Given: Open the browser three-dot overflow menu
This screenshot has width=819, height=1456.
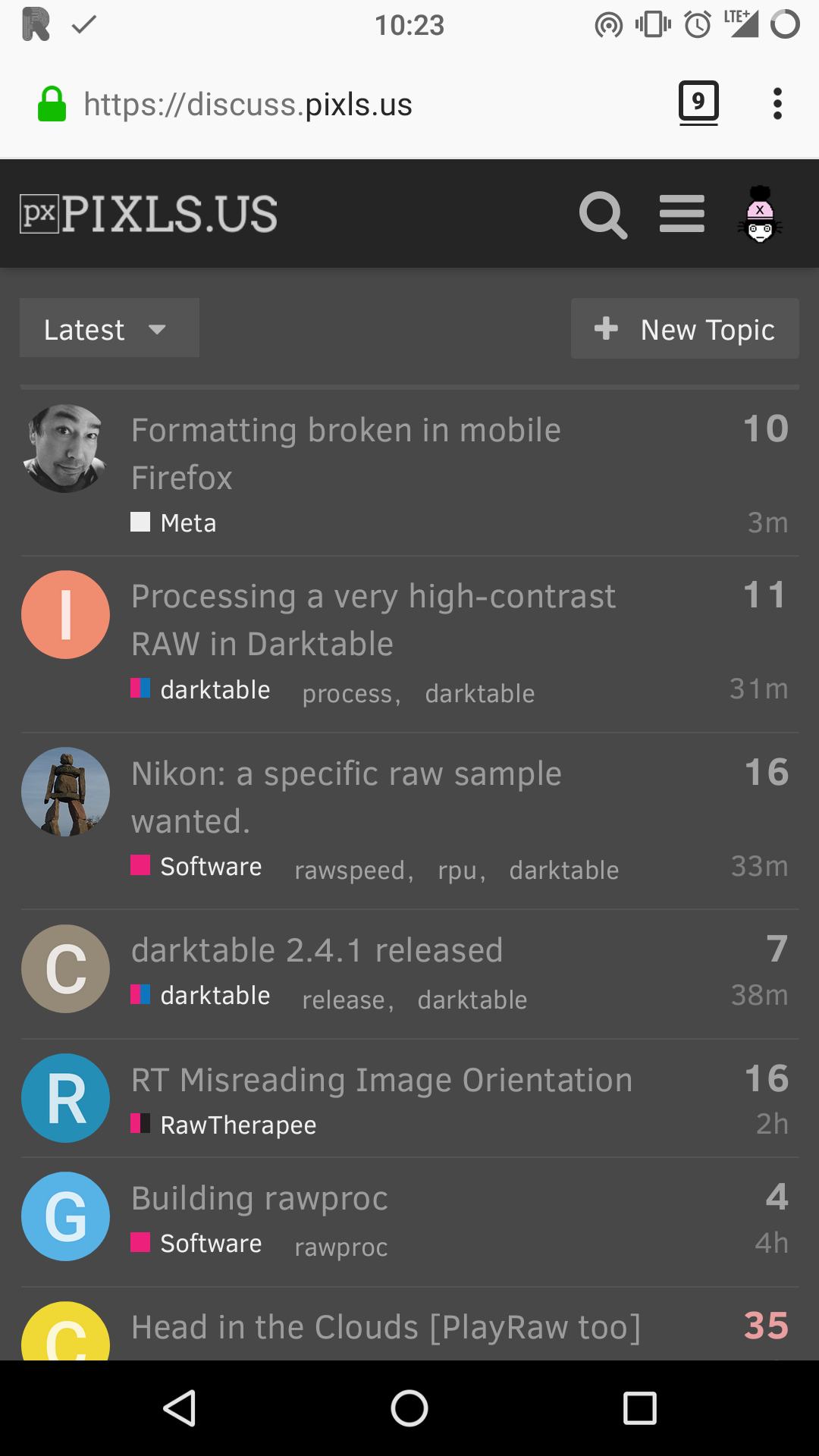Looking at the screenshot, I should pyautogui.click(x=777, y=104).
